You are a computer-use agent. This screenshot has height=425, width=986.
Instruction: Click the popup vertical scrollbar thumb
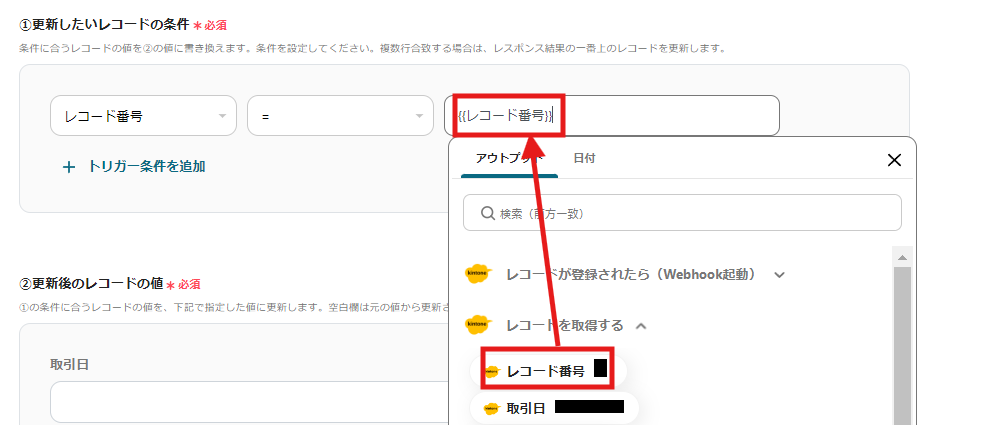[x=902, y=346]
